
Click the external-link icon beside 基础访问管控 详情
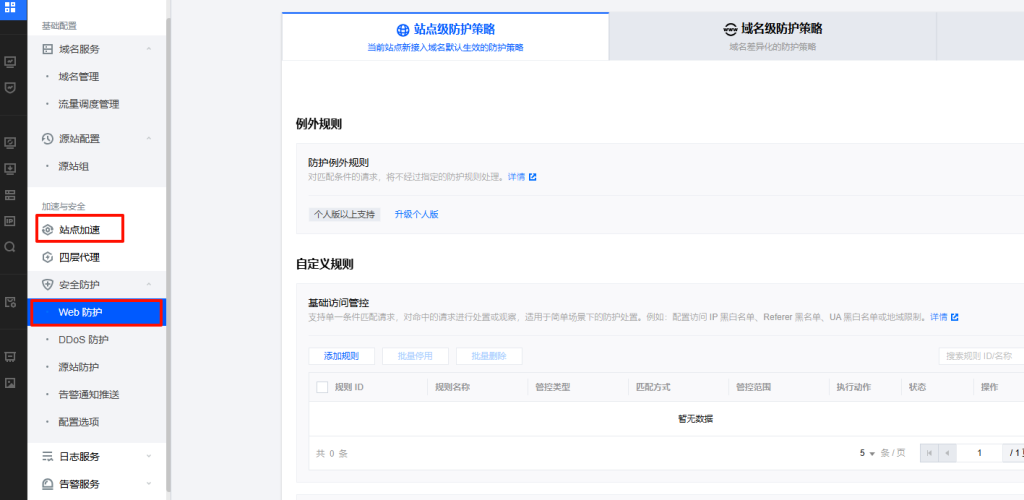pos(955,317)
